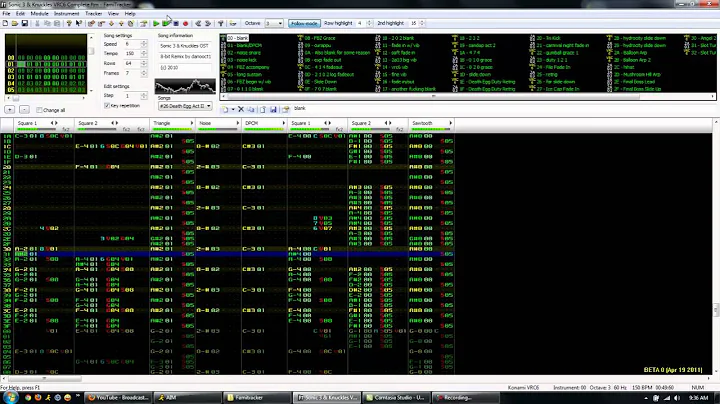
Task: Click the Speed value field
Action: 132,44
